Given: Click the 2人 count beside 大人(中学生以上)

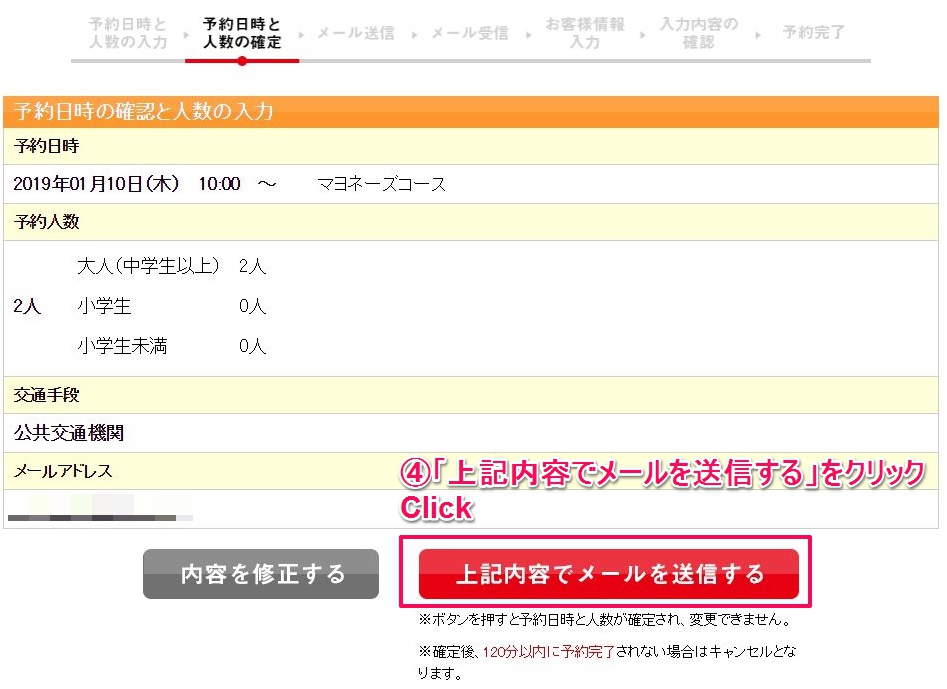Looking at the screenshot, I should point(252,266).
